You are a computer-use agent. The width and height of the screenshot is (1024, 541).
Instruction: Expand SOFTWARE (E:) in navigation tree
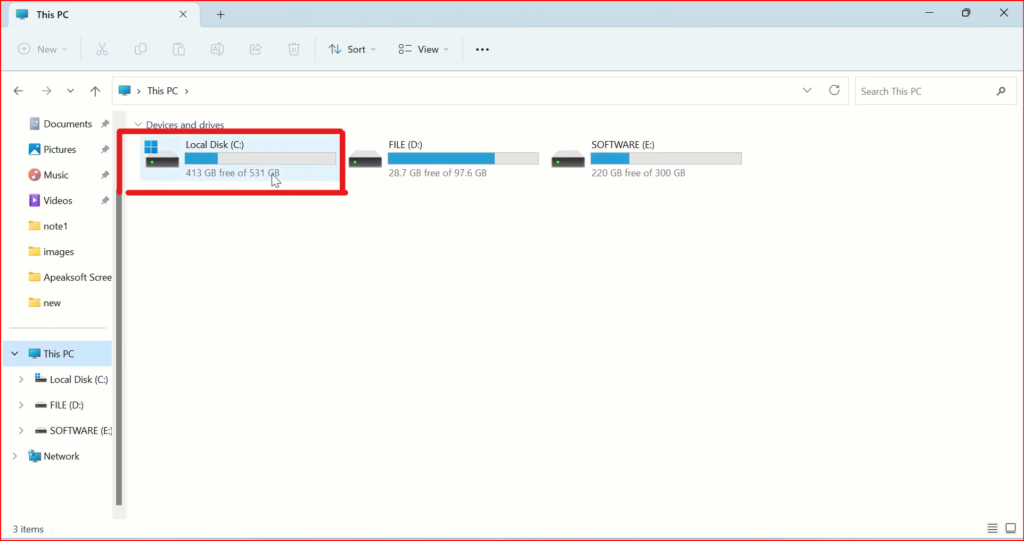(21, 431)
